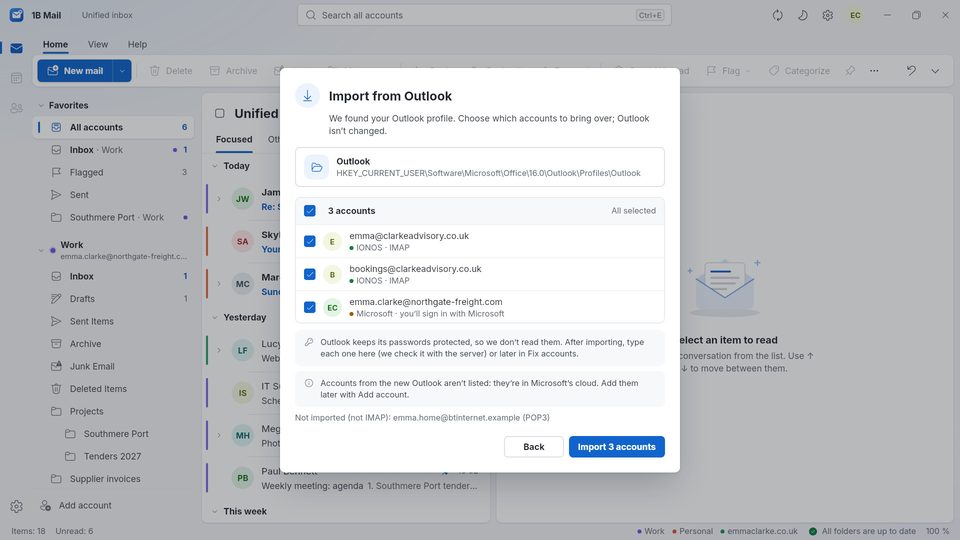Image resolution: width=960 pixels, height=540 pixels.
Task: Click the JW sender avatar in message list
Action: click(242, 198)
